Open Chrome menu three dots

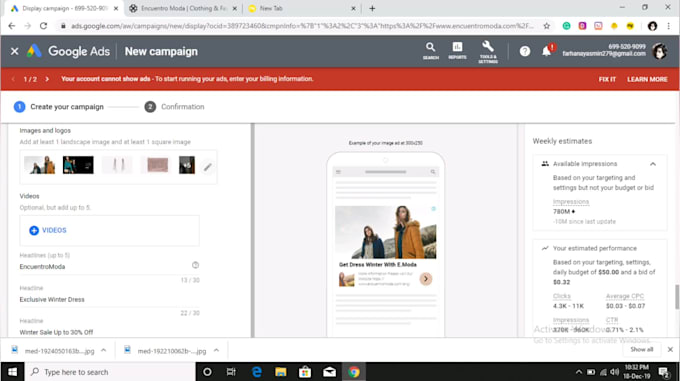click(x=669, y=26)
